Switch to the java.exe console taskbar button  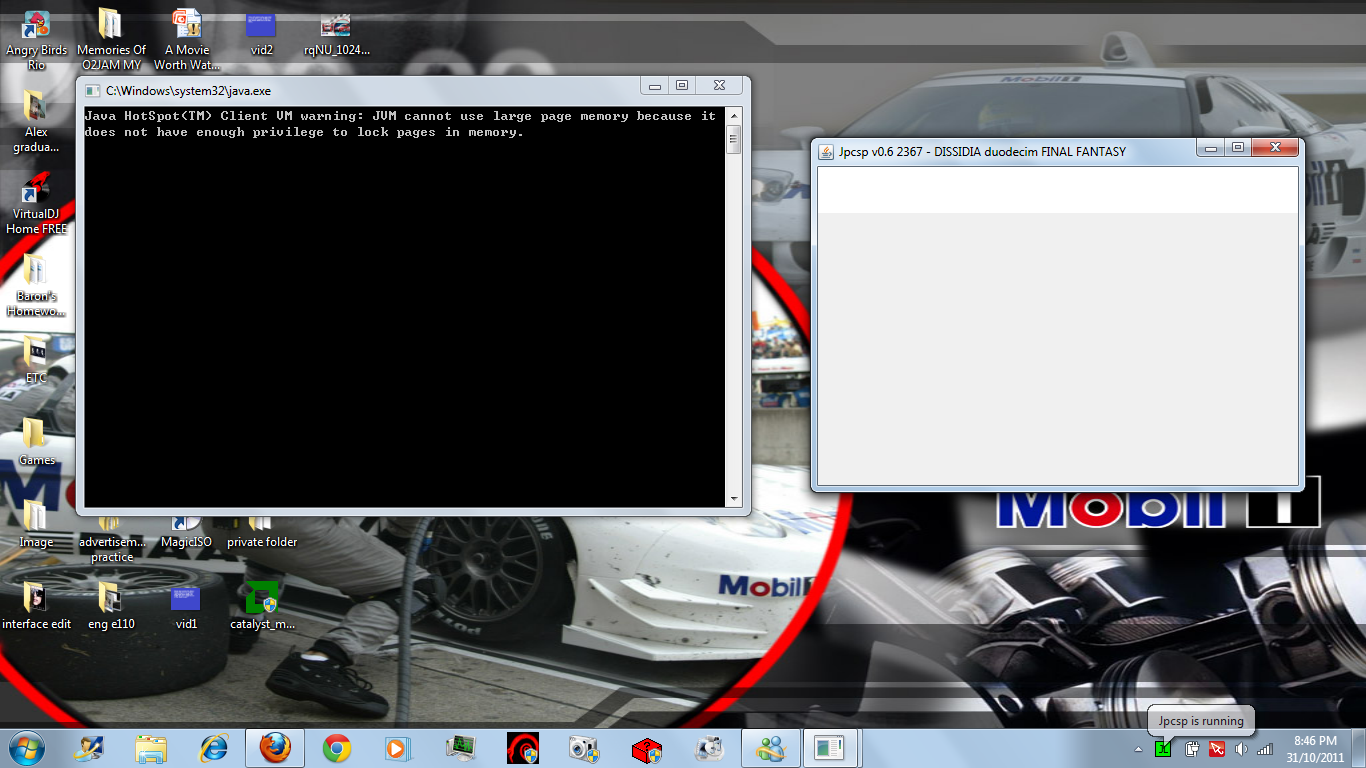pyautogui.click(x=831, y=748)
